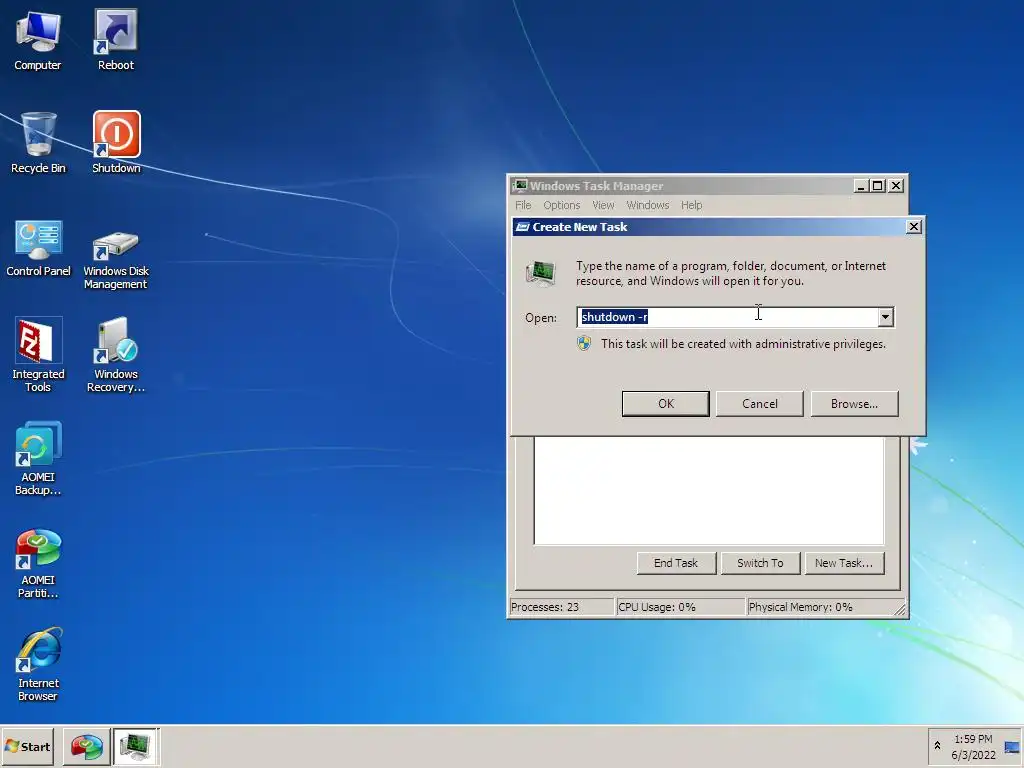Click the Open text field with shutdown -r
The image size is (1024, 768).
coord(727,317)
